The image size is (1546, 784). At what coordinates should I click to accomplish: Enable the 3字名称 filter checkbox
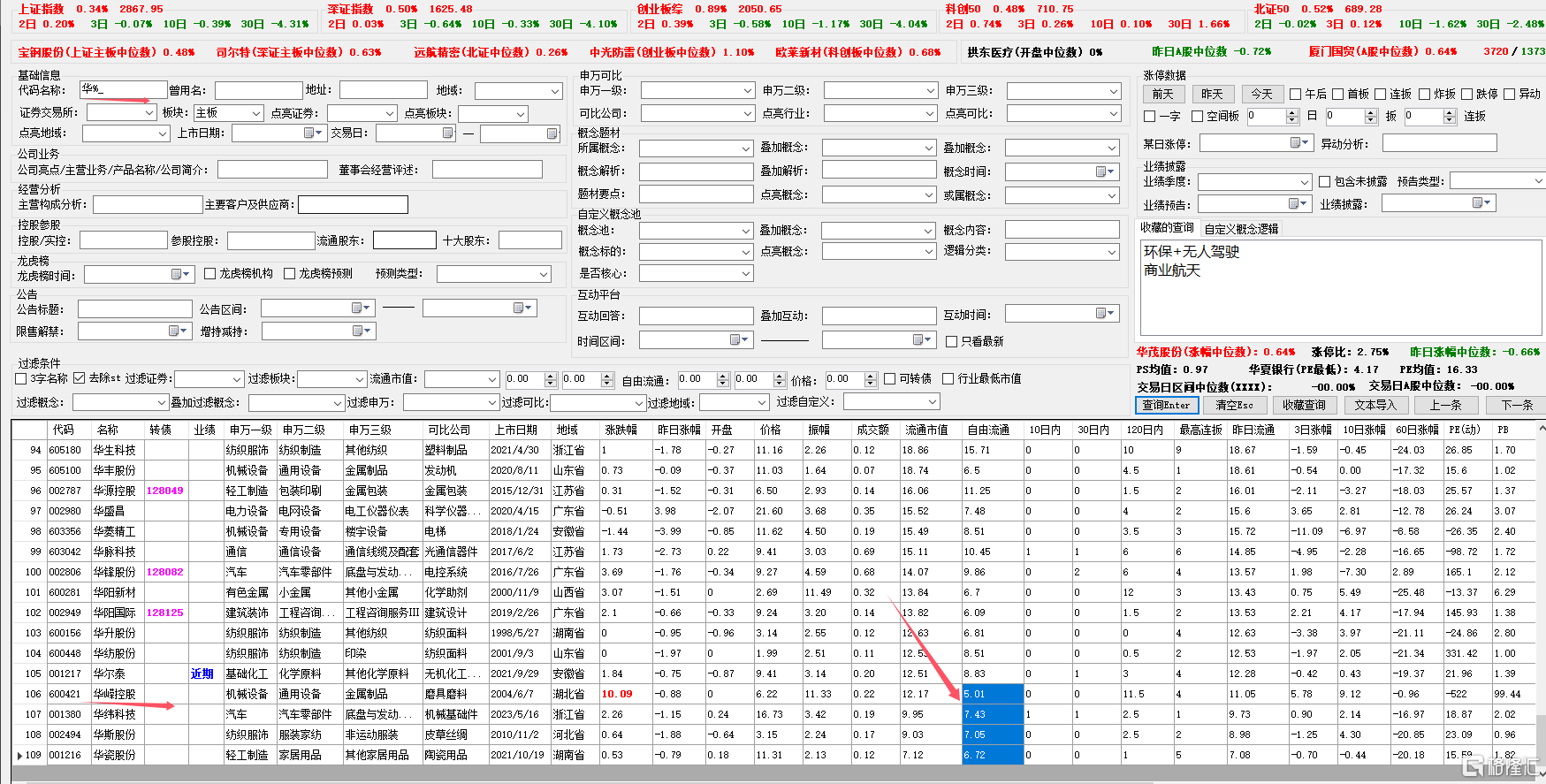coord(21,378)
